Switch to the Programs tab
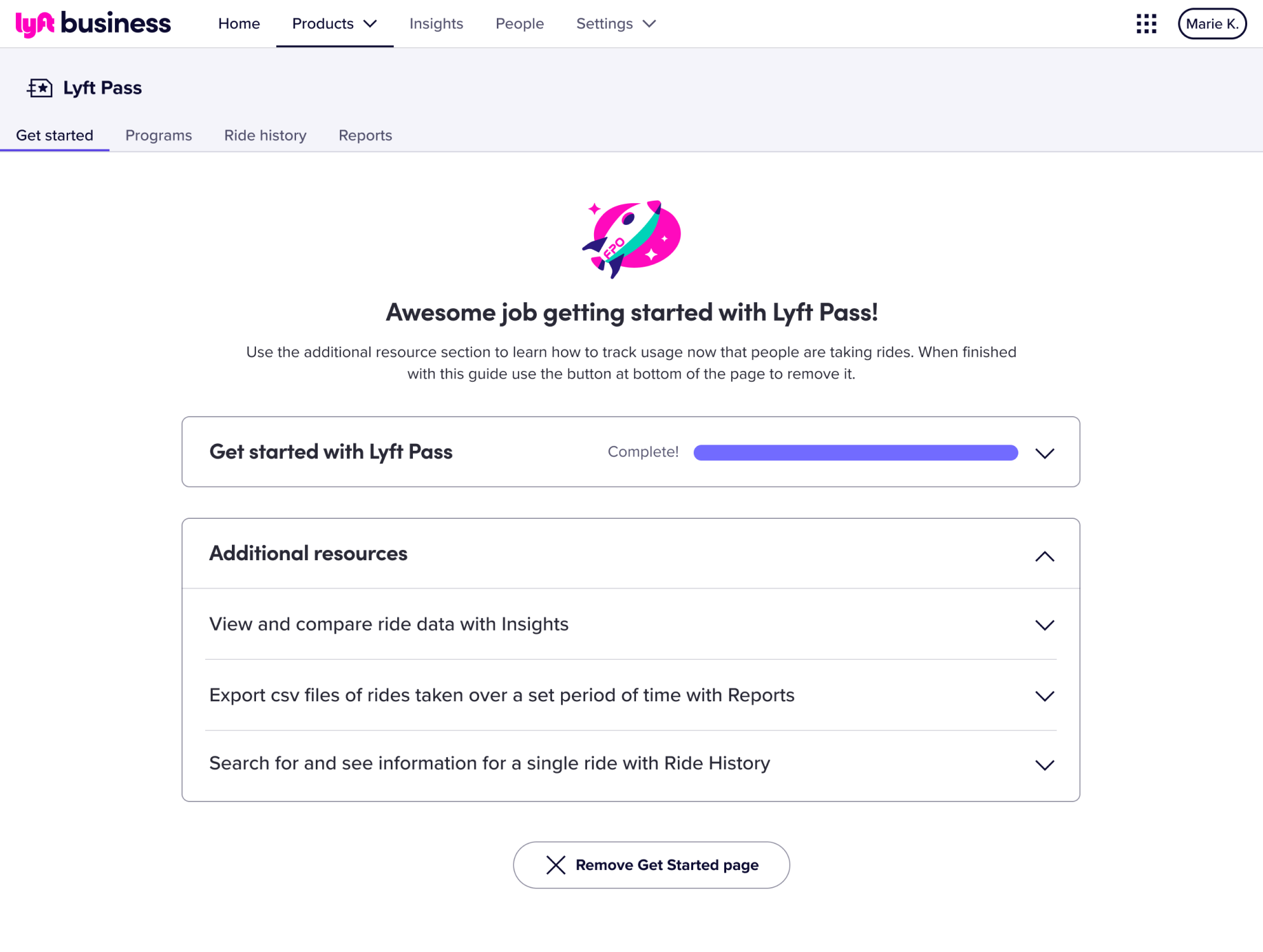Screen dimensions: 1263x952 (x=158, y=135)
